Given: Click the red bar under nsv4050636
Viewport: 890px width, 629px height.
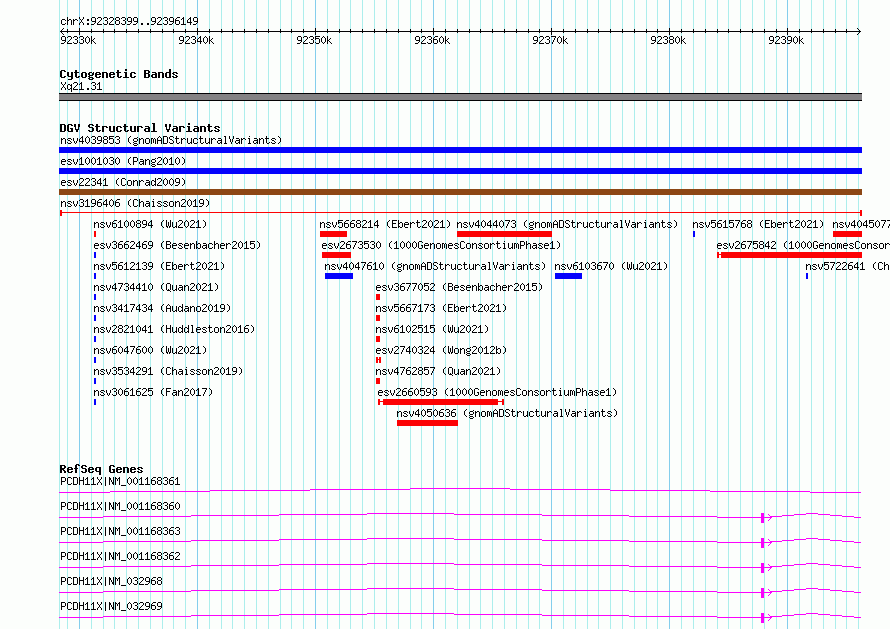Looking at the screenshot, I should coord(427,423).
